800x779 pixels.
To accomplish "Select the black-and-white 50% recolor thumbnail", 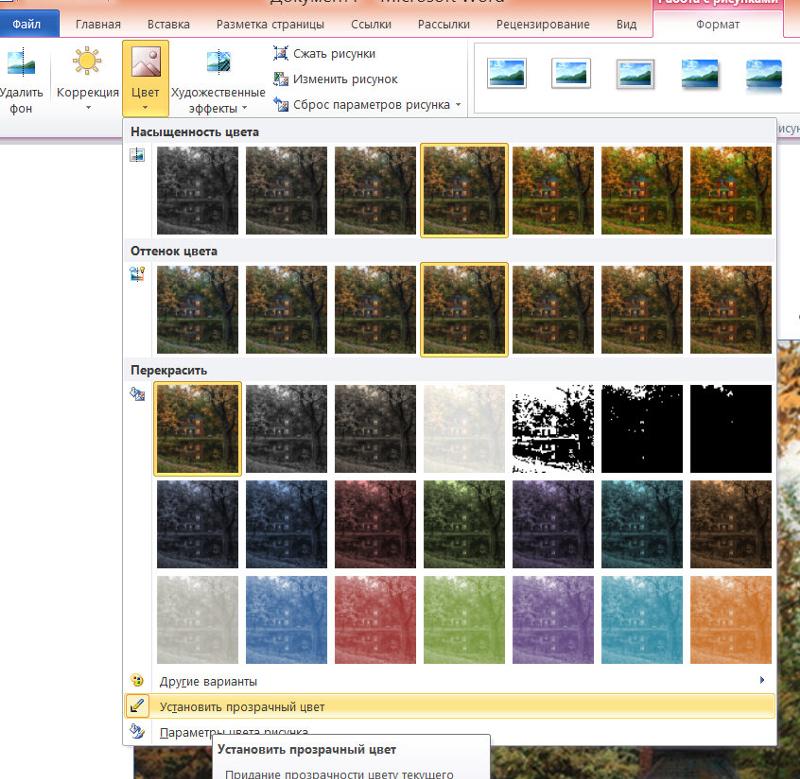I will (553, 429).
